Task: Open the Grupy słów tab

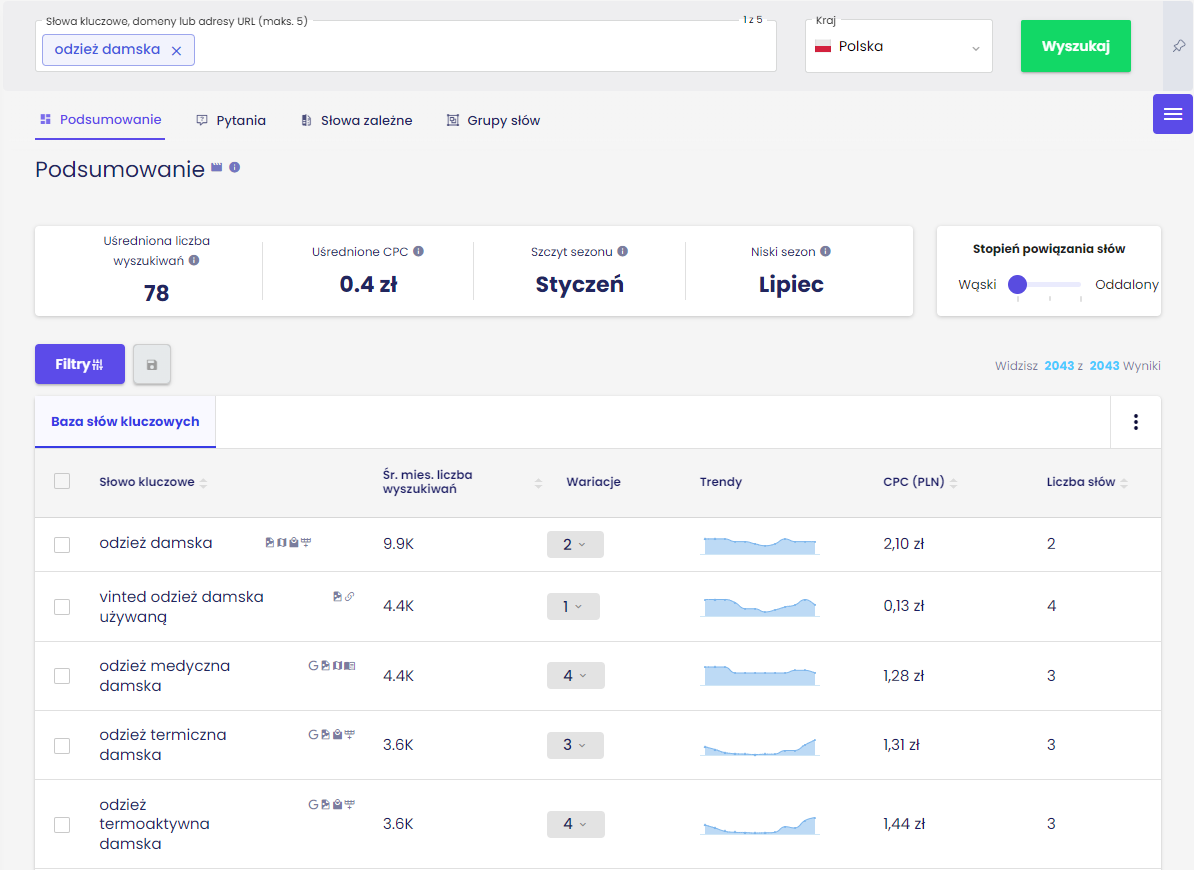Action: coord(493,120)
